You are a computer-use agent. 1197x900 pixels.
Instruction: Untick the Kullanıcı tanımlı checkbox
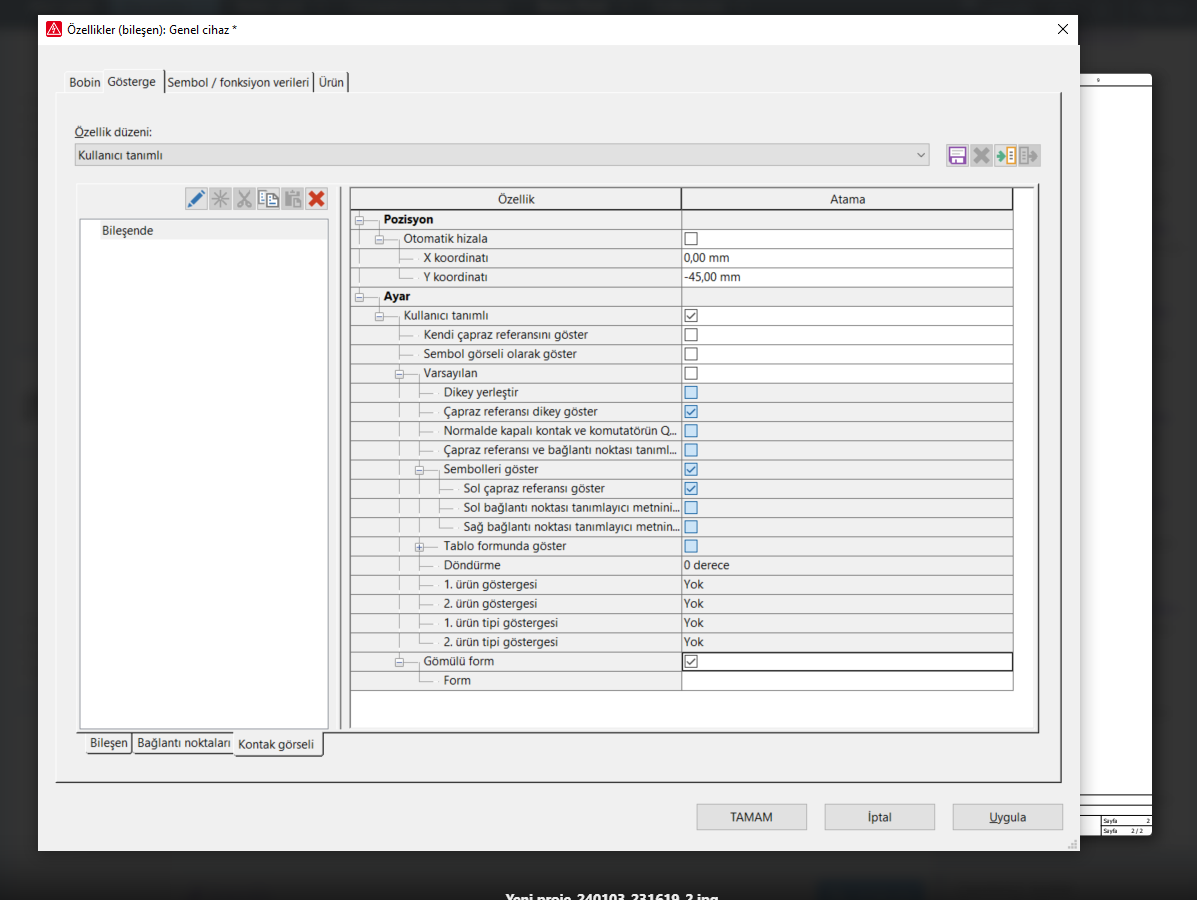[691, 315]
